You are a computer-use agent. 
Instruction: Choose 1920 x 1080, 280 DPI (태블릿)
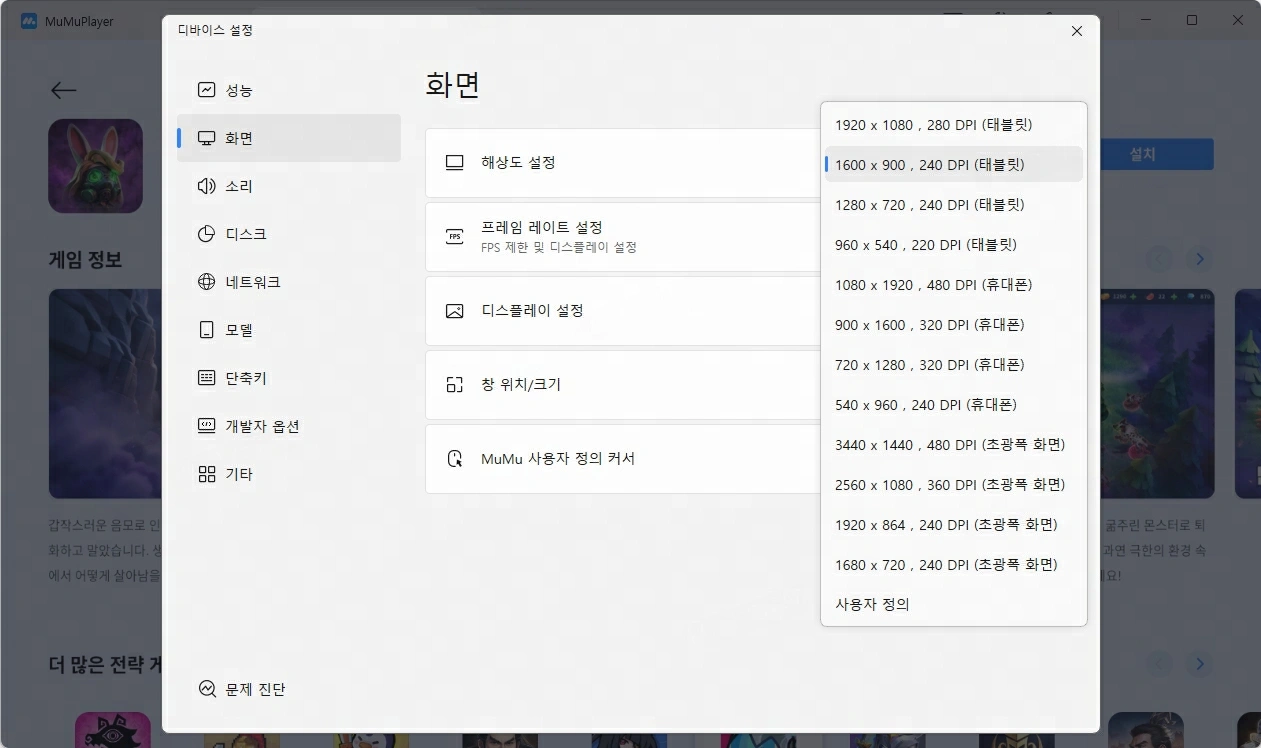954,125
